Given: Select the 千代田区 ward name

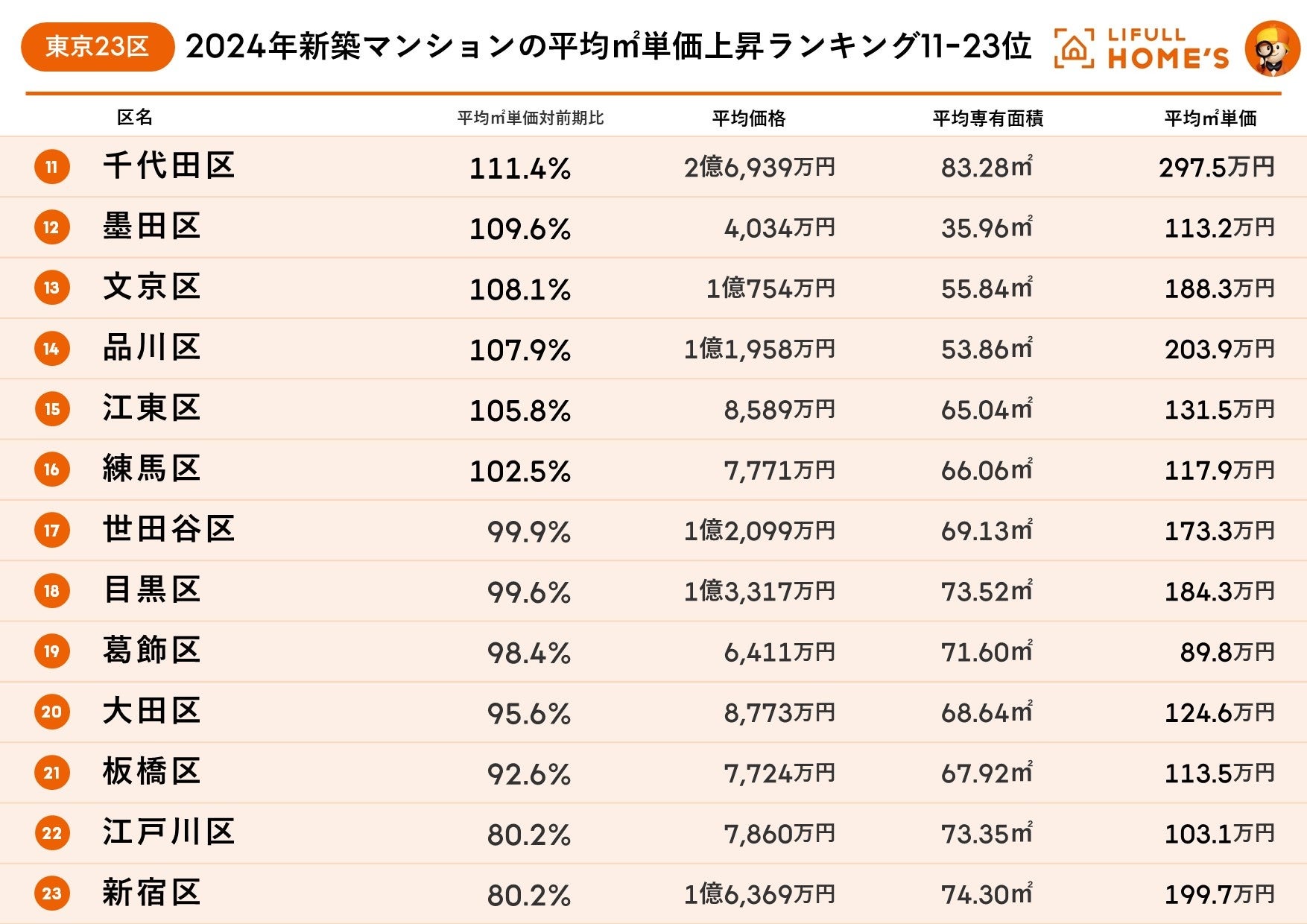Looking at the screenshot, I should [x=169, y=165].
